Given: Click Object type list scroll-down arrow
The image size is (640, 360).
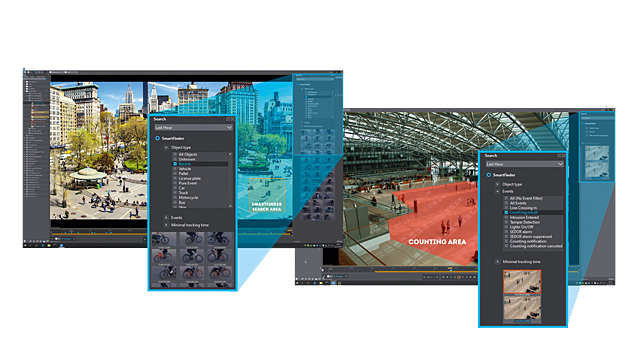Looking at the screenshot, I should click(230, 206).
